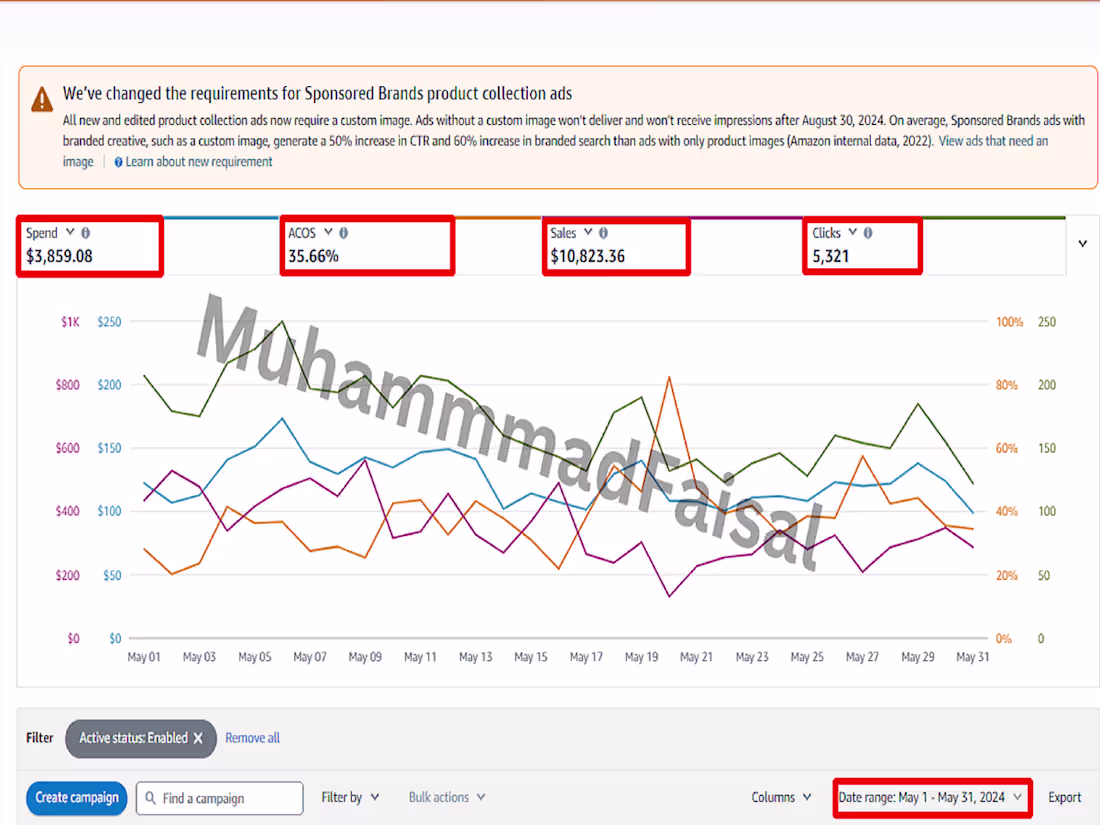
Task: Open the ACOS metric dropdown arrow
Action: pos(328,232)
